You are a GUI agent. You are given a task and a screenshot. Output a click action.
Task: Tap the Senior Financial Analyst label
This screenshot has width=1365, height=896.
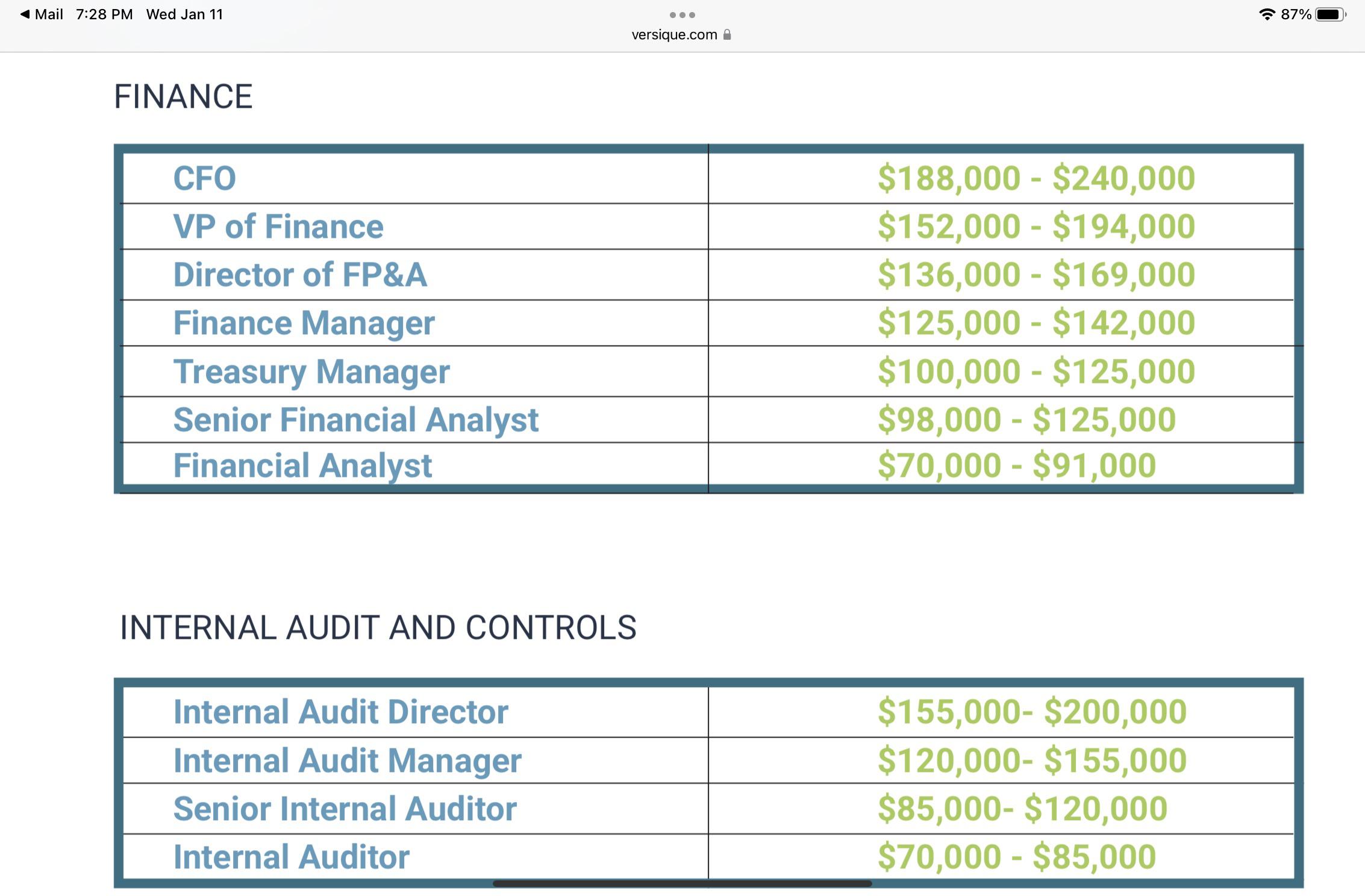[356, 419]
